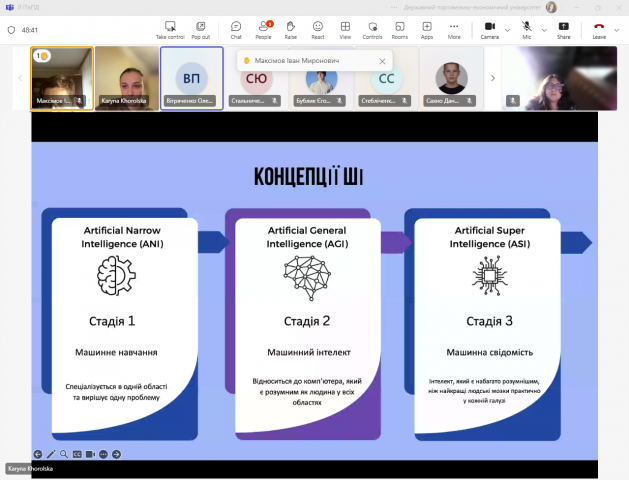Click the Share button
Image resolution: width=629 pixels, height=480 pixels.
(x=564, y=29)
